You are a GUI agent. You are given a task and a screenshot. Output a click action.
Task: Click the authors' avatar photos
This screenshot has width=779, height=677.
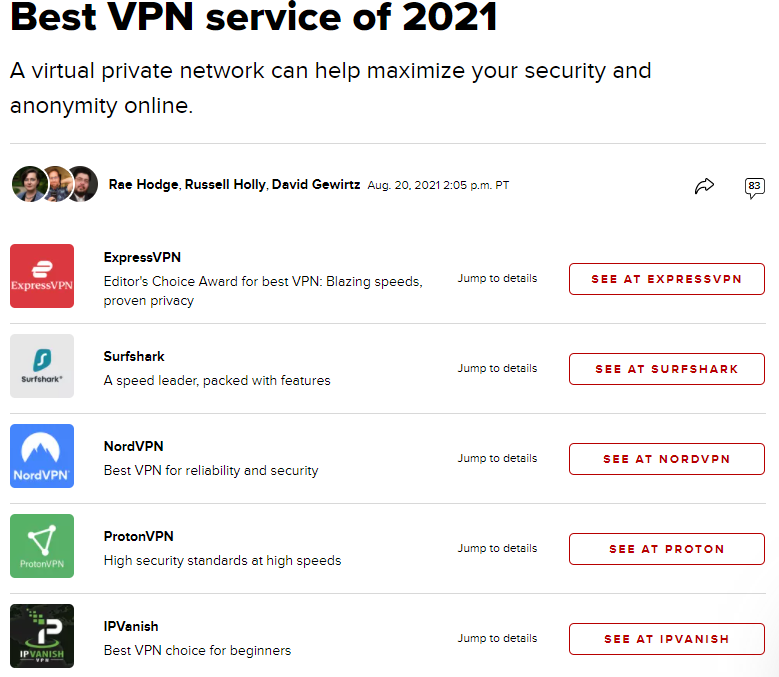coord(54,184)
